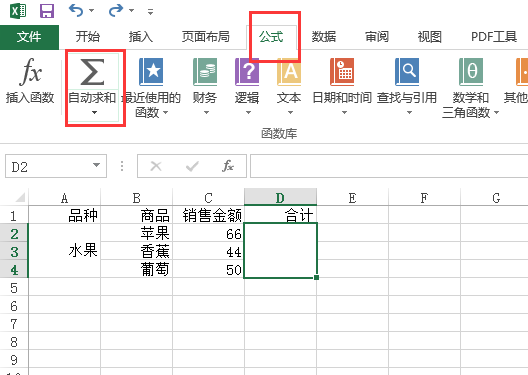
Task: Click cell containing 苹果
Action: (136, 233)
